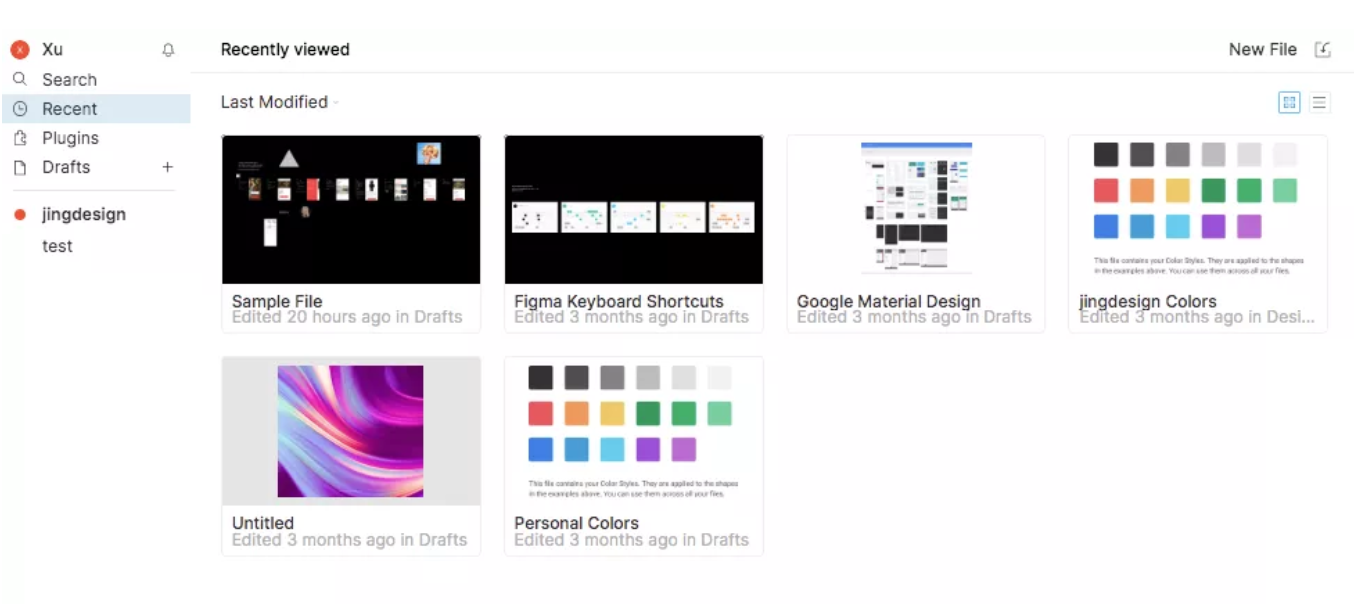Click the Figma Keyboard Shortcuts title

coord(619,301)
